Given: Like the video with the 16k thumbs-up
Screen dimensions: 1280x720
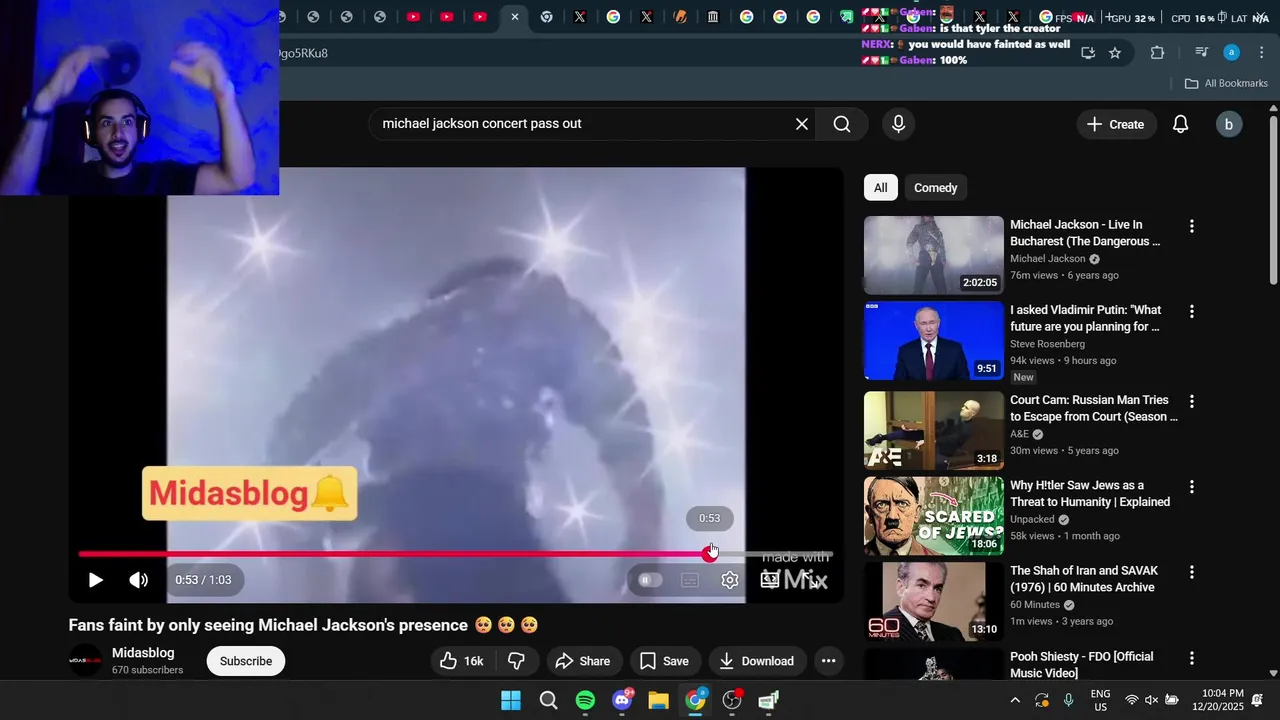Looking at the screenshot, I should (461, 661).
